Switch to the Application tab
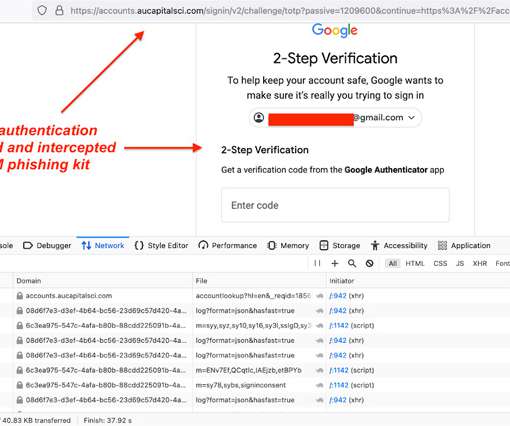Viewport: 510px width, 426px height. [x=464, y=246]
